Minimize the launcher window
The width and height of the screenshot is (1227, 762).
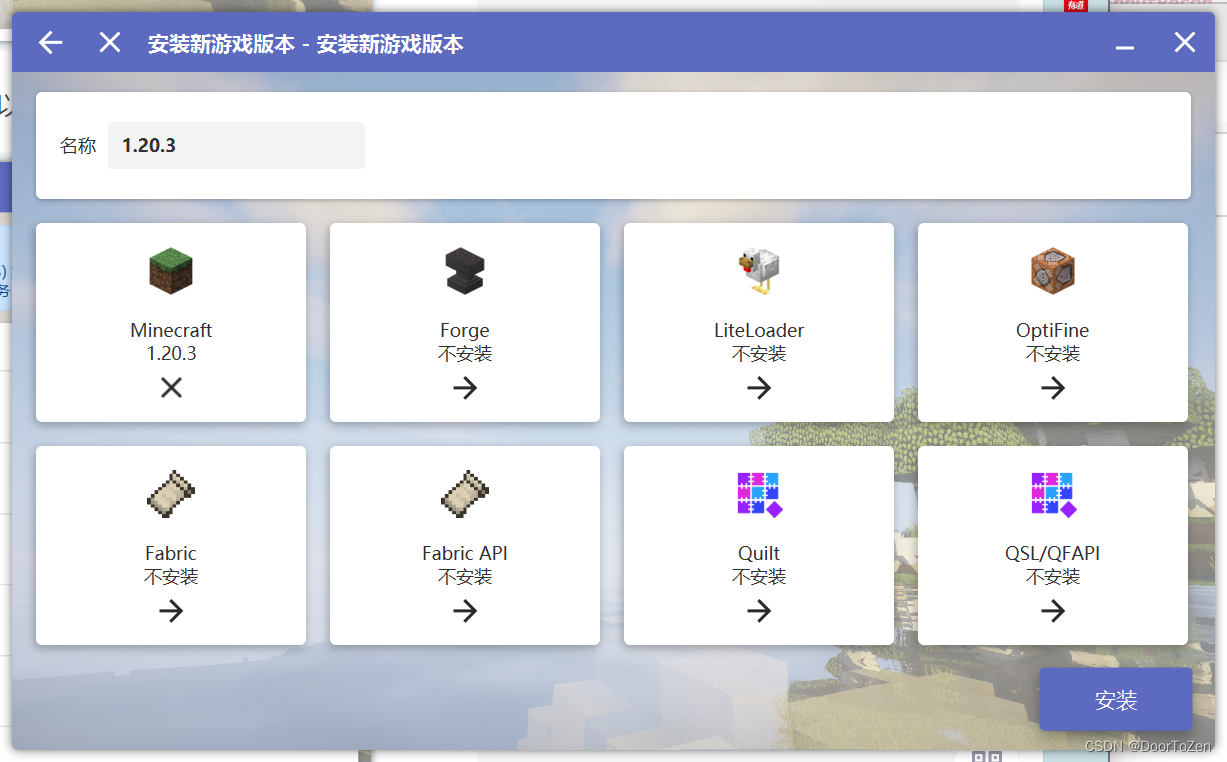tap(1125, 47)
